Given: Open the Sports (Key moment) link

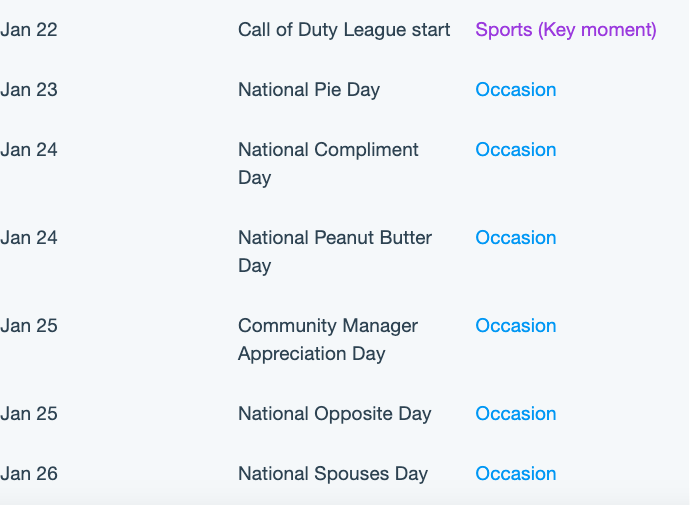Looking at the screenshot, I should click(566, 30).
